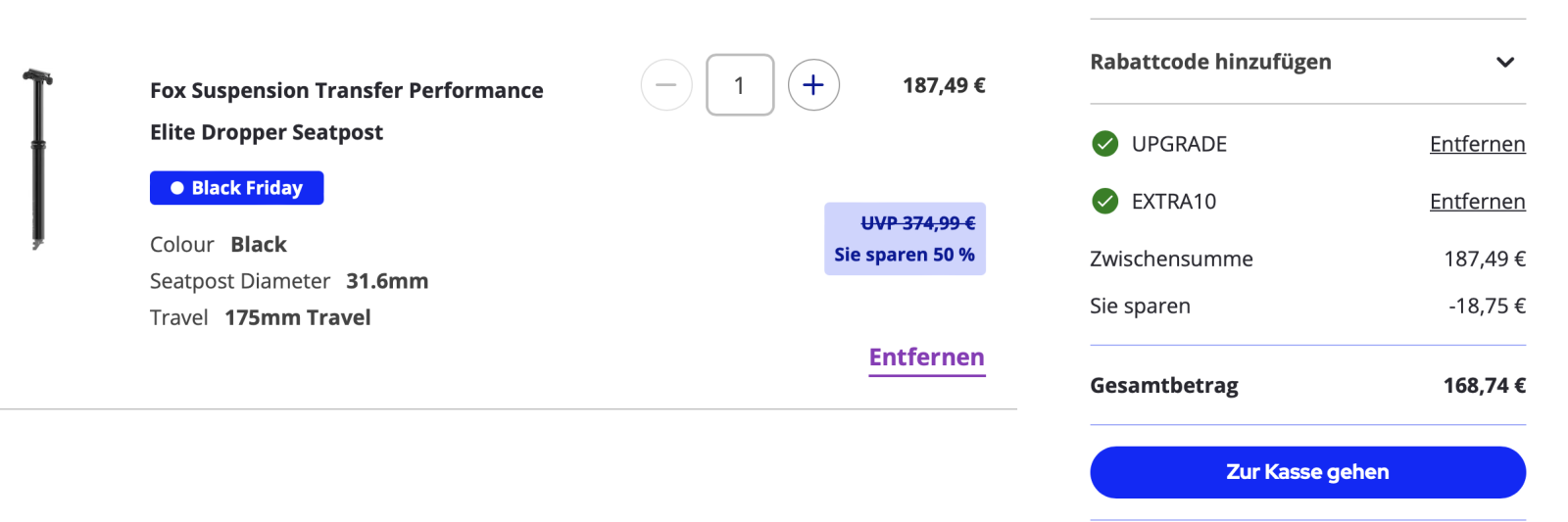Open the dropper seatpost product thumbnail
Viewport: 1568px width, 522px height.
[38, 159]
